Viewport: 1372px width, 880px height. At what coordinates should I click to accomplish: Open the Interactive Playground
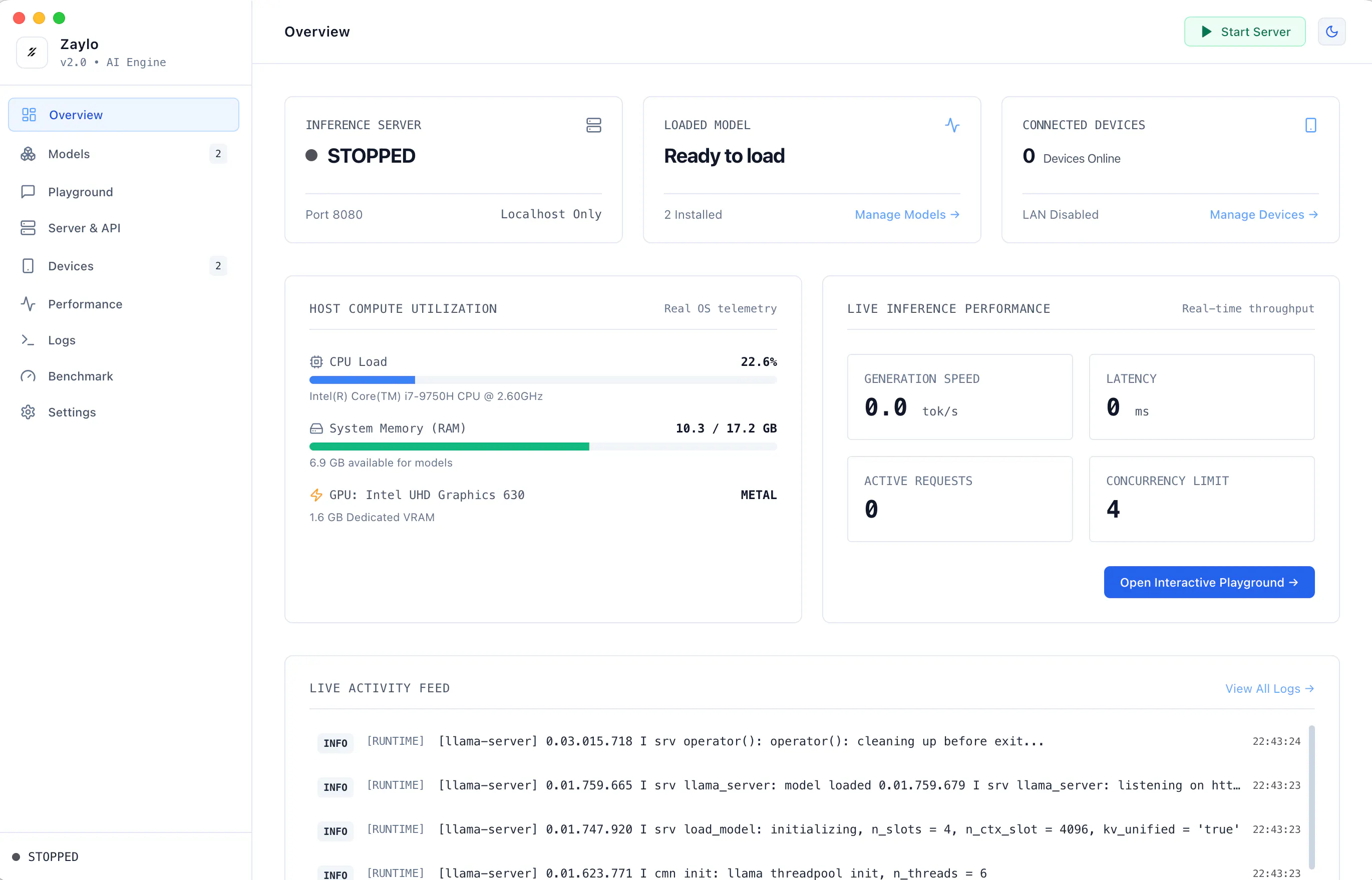pos(1209,582)
